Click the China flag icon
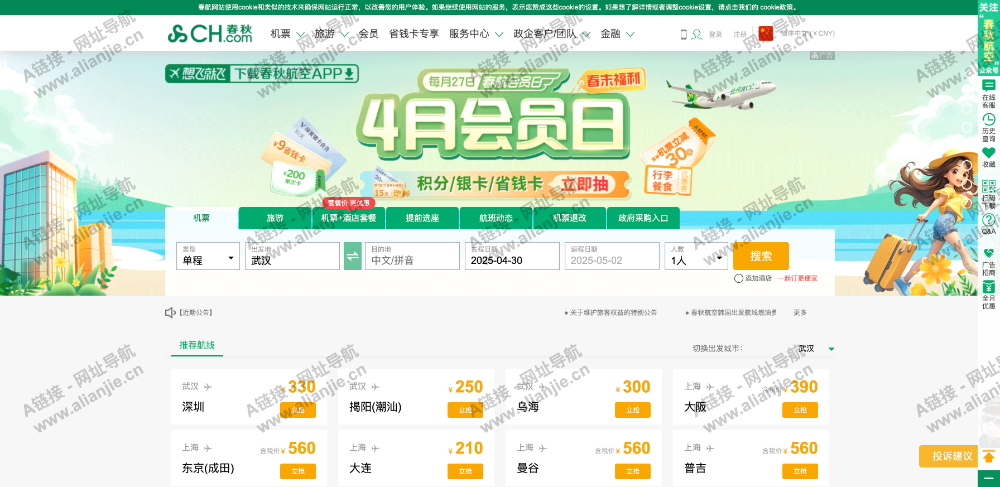The width and height of the screenshot is (1000, 487). [766, 34]
